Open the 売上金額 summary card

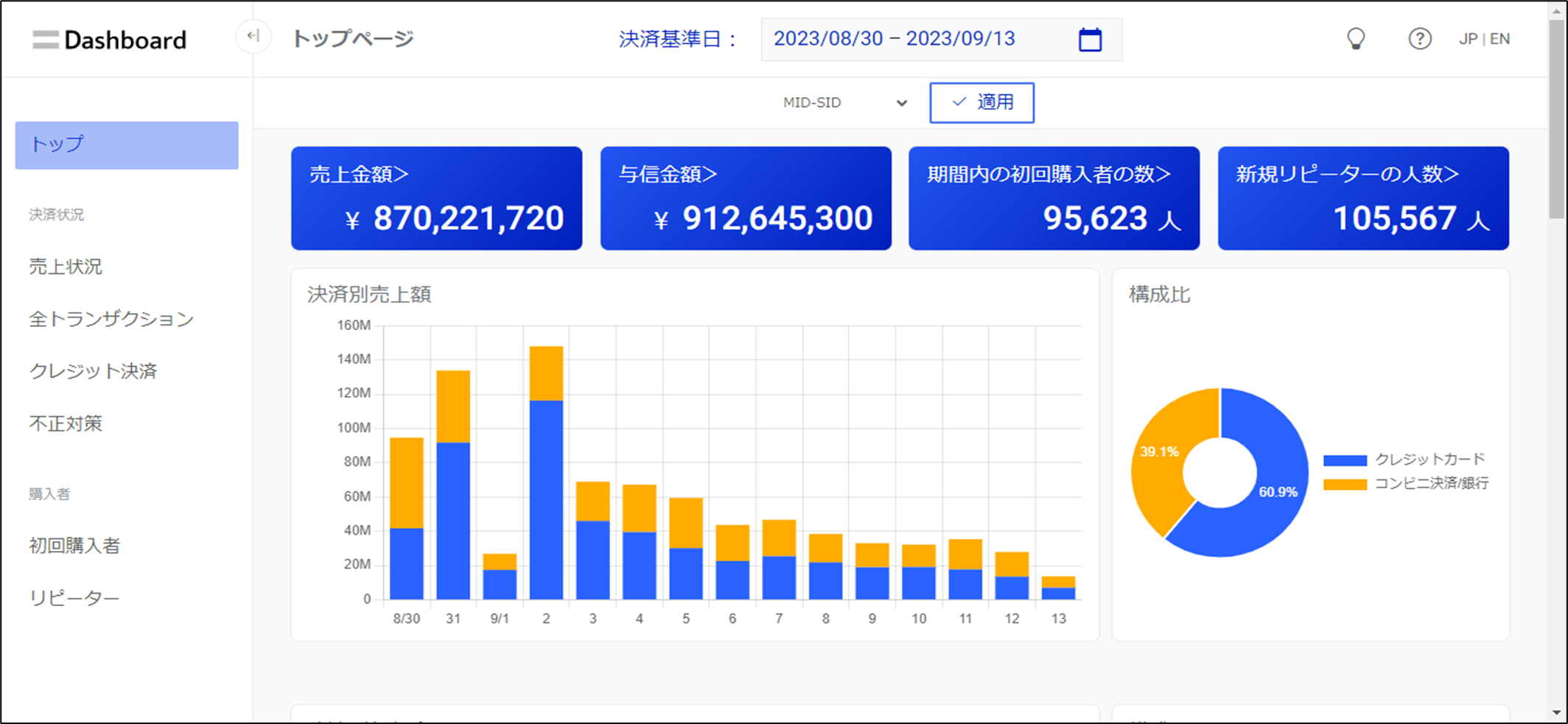[436, 198]
